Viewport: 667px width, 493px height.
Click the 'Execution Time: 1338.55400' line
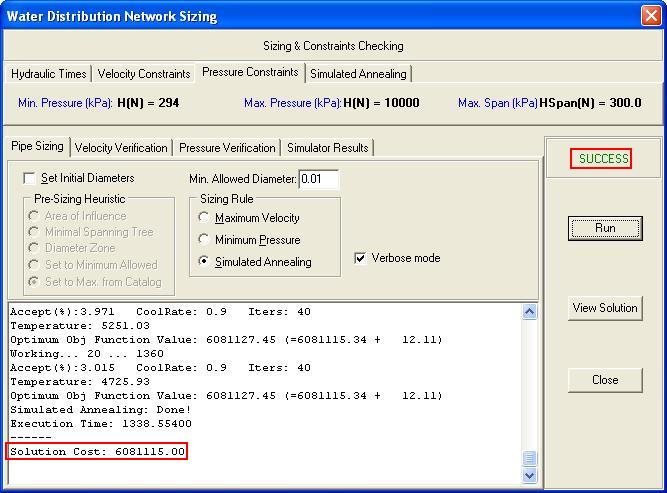(x=101, y=424)
